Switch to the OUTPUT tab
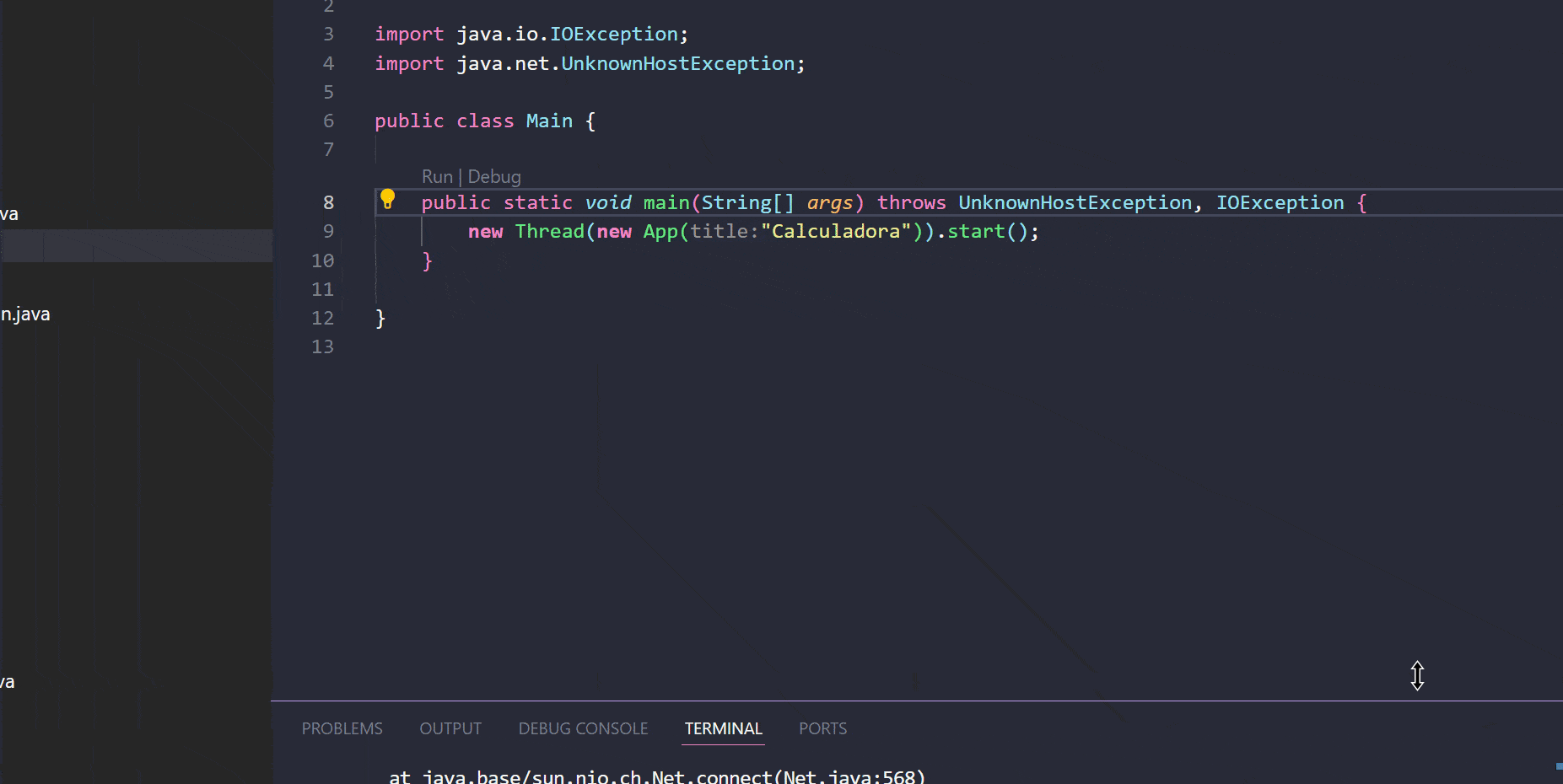 tap(450, 728)
